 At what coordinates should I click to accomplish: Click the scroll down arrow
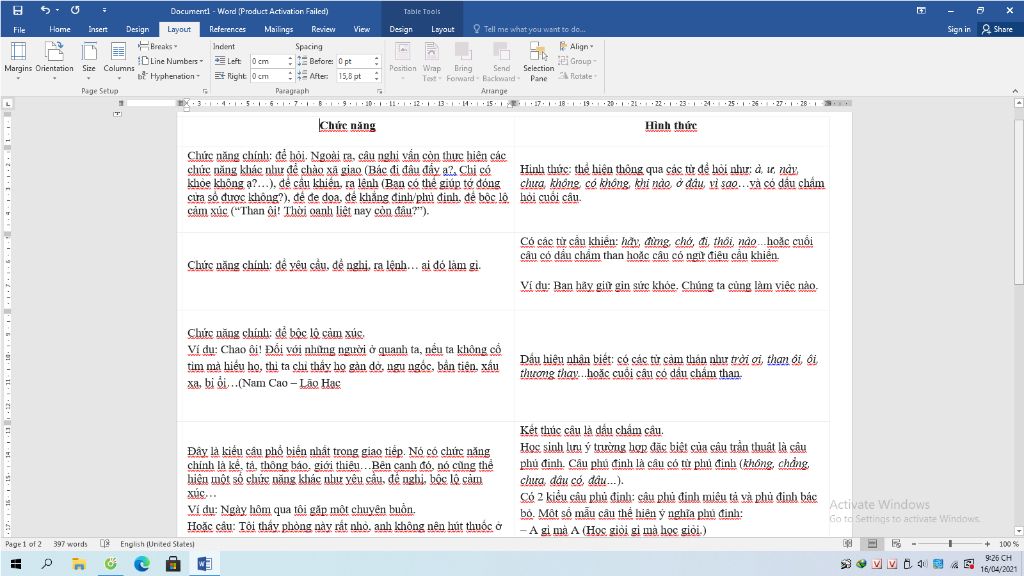tap(1018, 532)
